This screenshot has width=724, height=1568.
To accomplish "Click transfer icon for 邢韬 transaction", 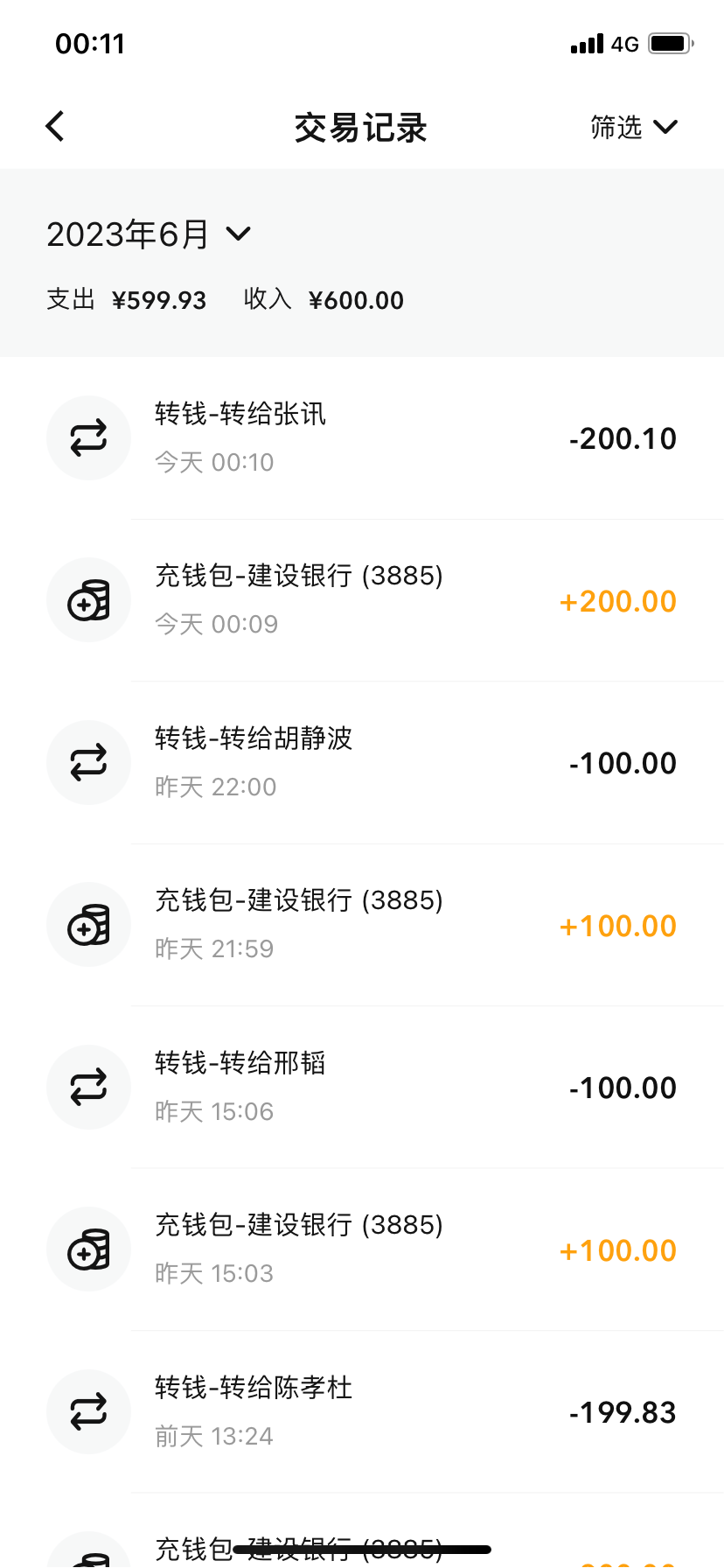I will click(x=88, y=1088).
